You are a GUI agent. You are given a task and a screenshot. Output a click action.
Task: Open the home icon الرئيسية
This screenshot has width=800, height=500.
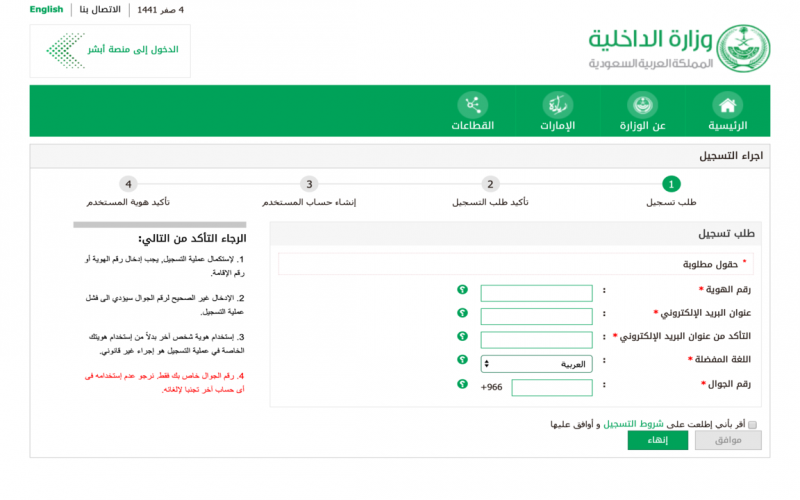click(x=727, y=105)
